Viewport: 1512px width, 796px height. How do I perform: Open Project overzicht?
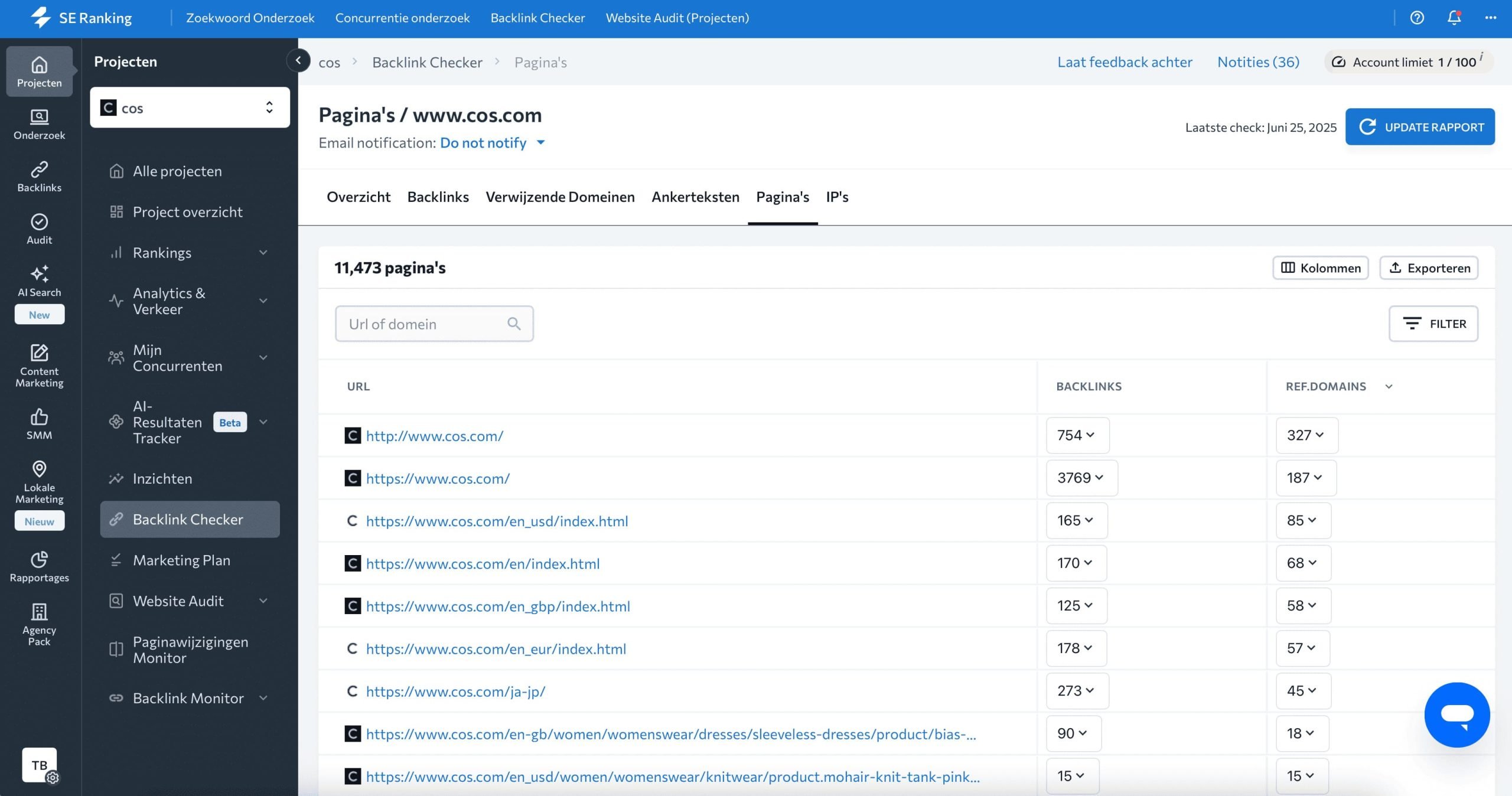tap(189, 212)
